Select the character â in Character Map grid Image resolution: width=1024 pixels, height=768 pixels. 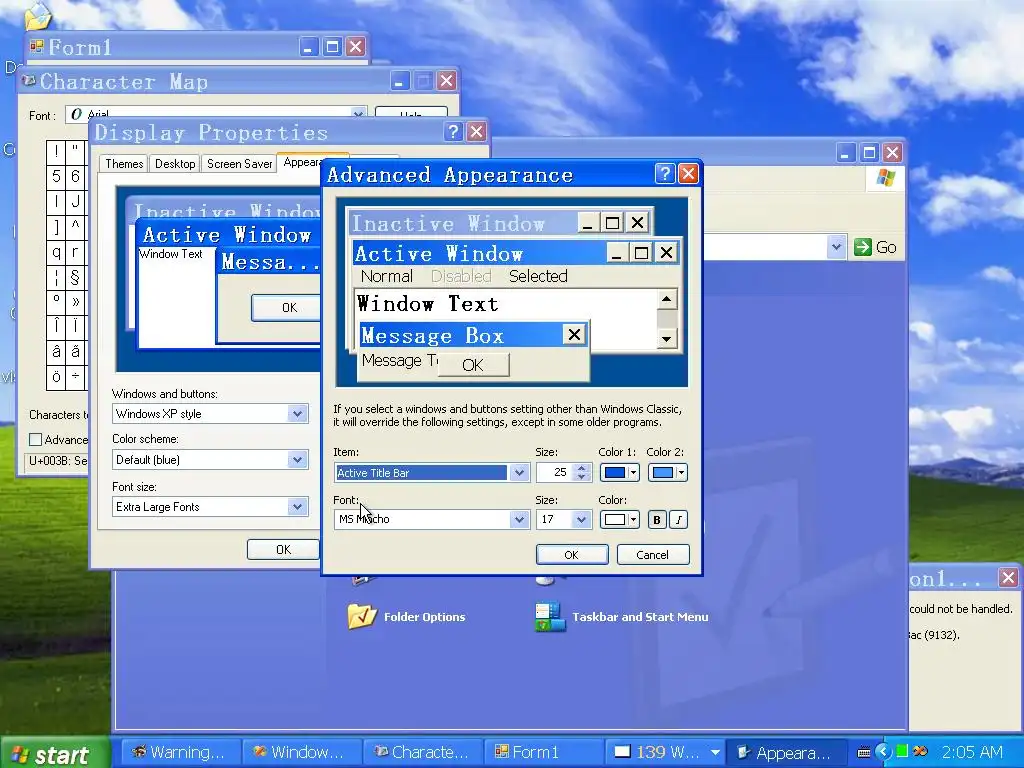pos(56,351)
